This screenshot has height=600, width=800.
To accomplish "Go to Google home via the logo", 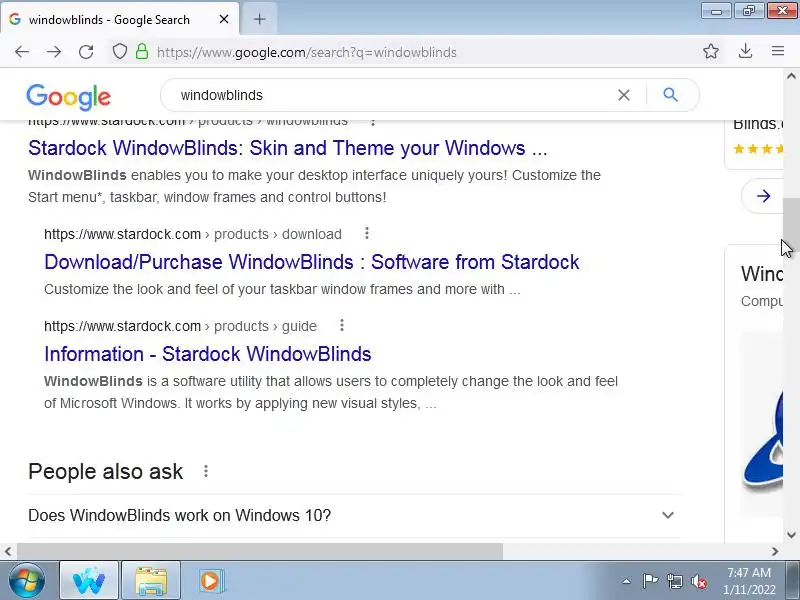I will (68, 96).
